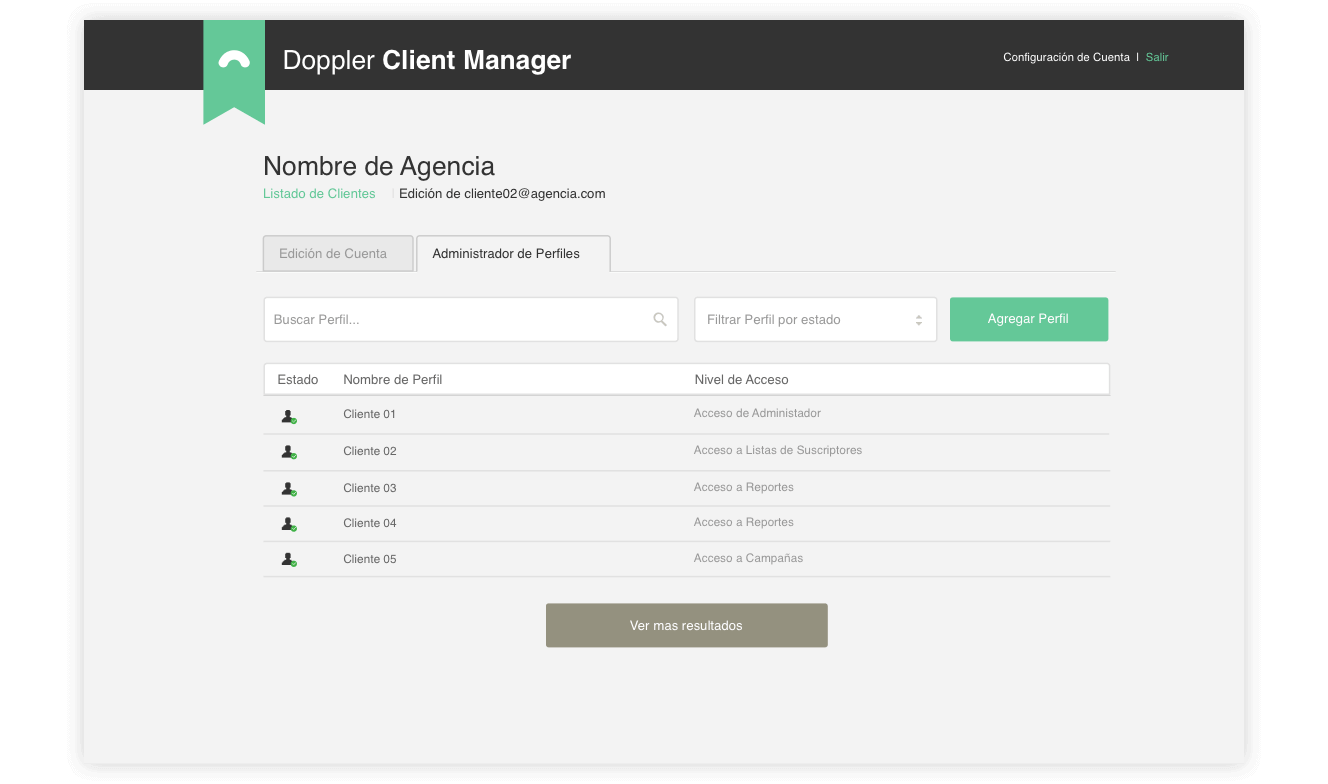
Task: Open the Filtrar Perfil por estado dropdown
Action: (816, 319)
